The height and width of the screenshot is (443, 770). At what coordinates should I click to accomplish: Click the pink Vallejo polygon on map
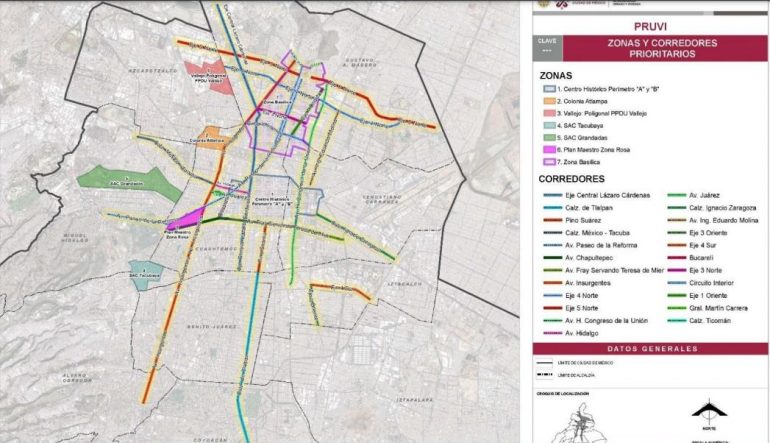(x=210, y=77)
